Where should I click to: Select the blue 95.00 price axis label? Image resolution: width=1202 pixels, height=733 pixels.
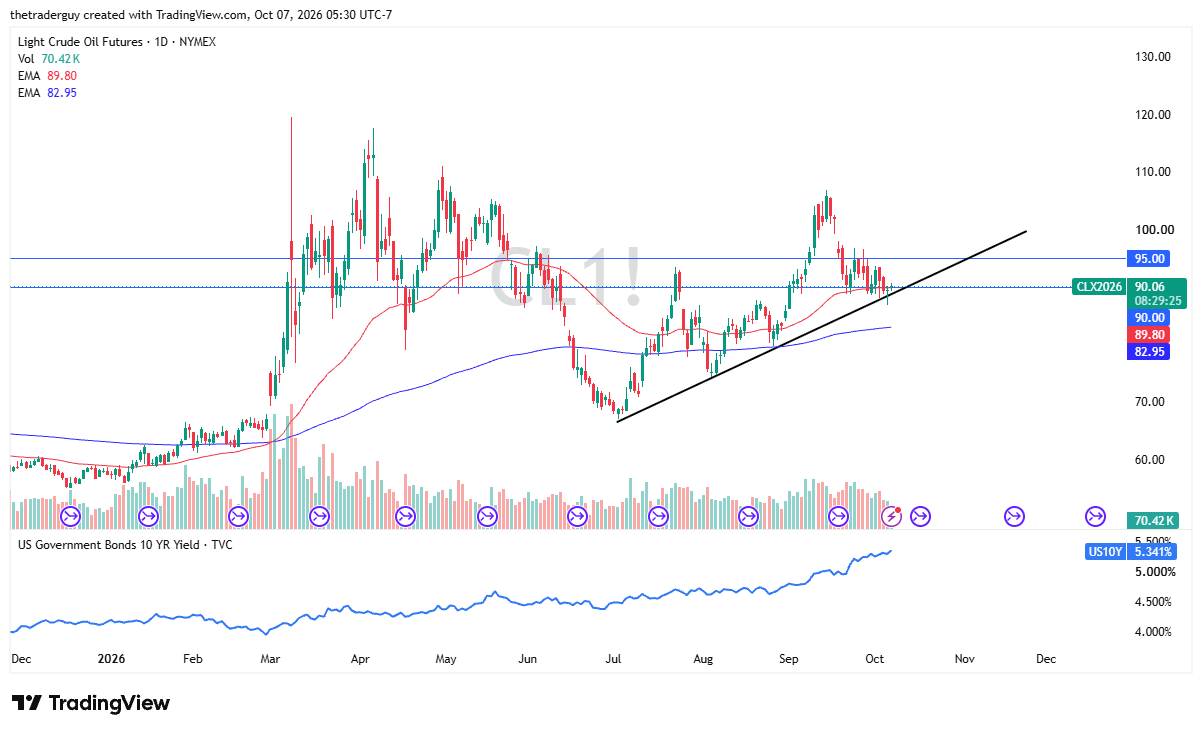[1149, 258]
